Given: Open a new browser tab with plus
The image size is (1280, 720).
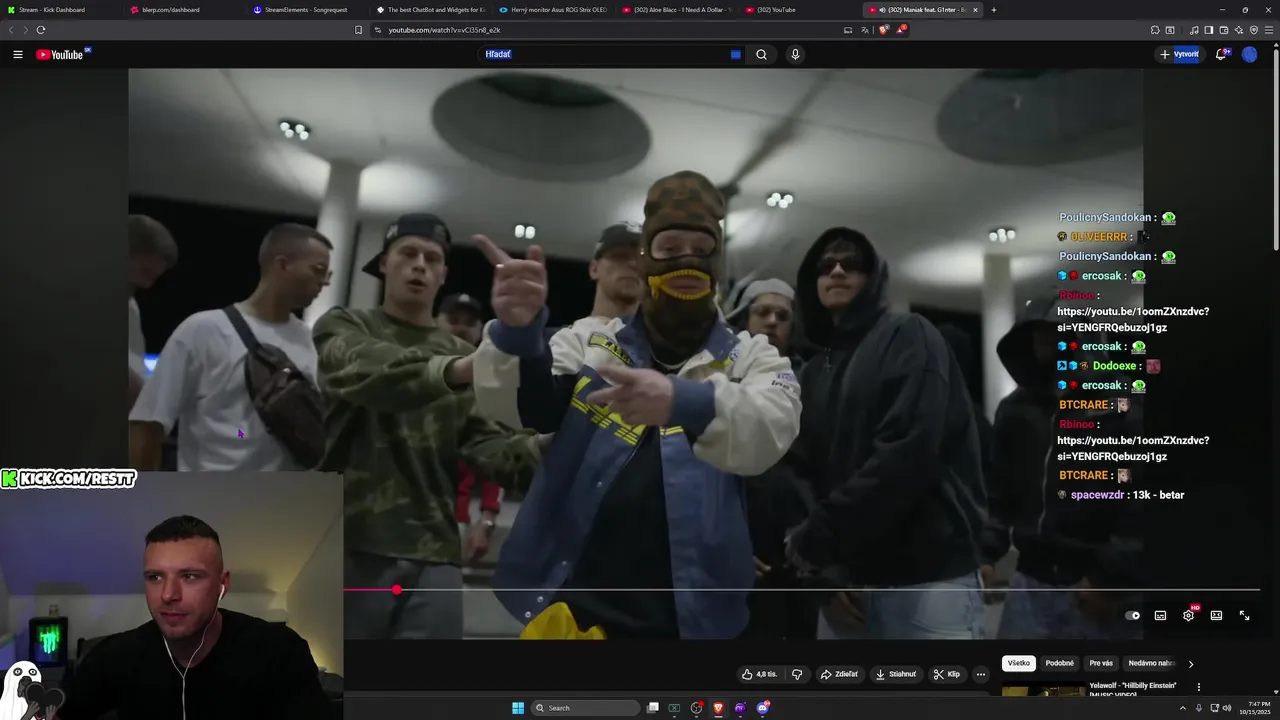Looking at the screenshot, I should click(x=993, y=10).
